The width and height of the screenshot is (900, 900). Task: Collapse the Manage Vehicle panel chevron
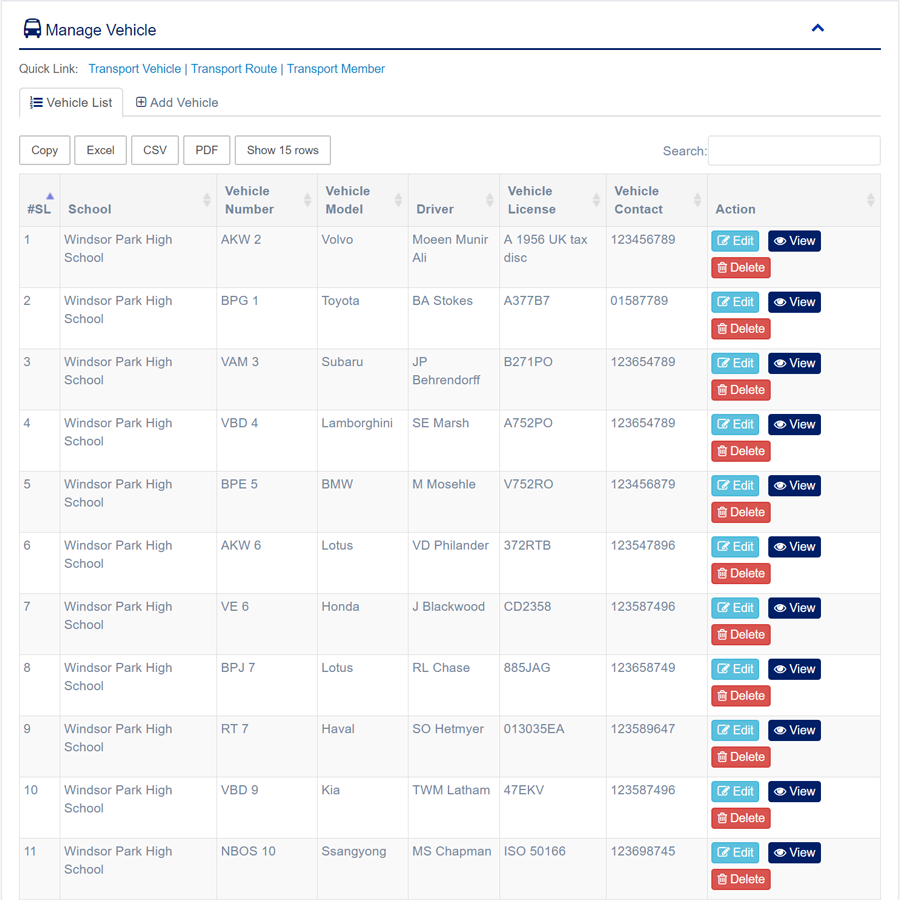coord(817,28)
